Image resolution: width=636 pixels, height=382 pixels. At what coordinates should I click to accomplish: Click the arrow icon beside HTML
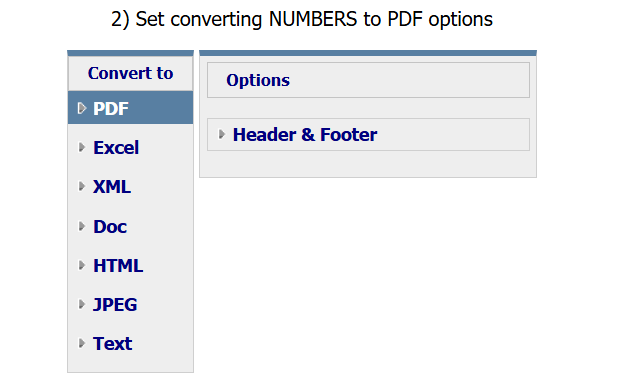point(82,265)
